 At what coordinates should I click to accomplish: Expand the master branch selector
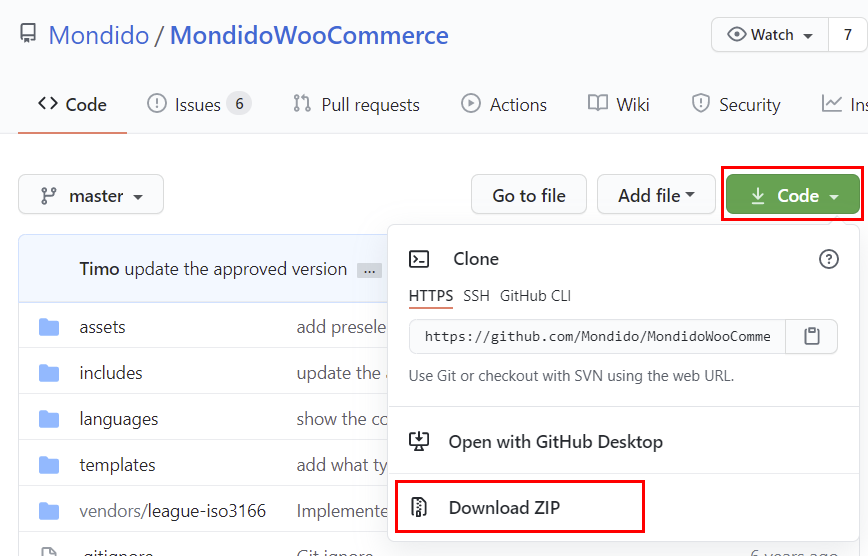click(x=91, y=194)
